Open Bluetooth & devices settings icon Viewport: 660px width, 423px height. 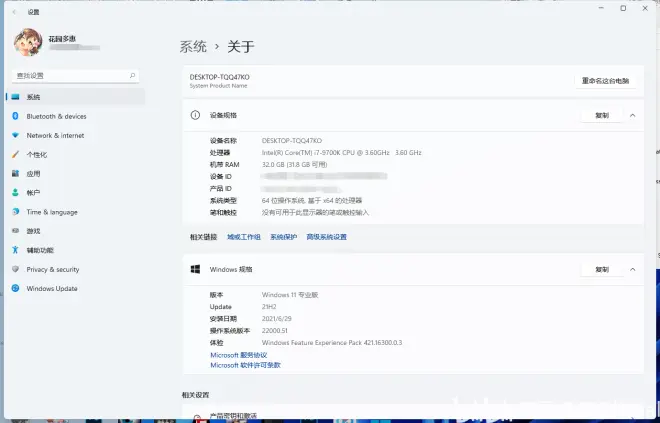point(16,116)
